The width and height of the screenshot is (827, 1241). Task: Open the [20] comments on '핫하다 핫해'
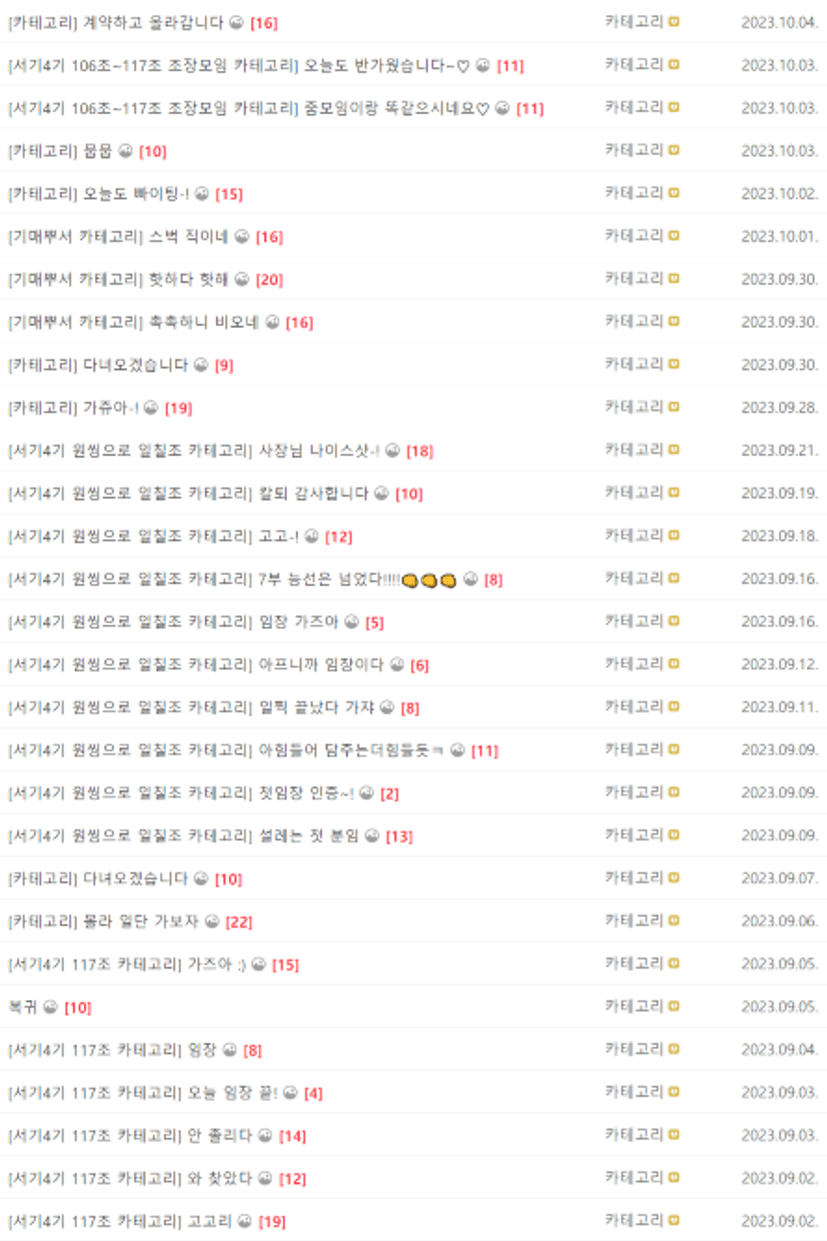[269, 279]
